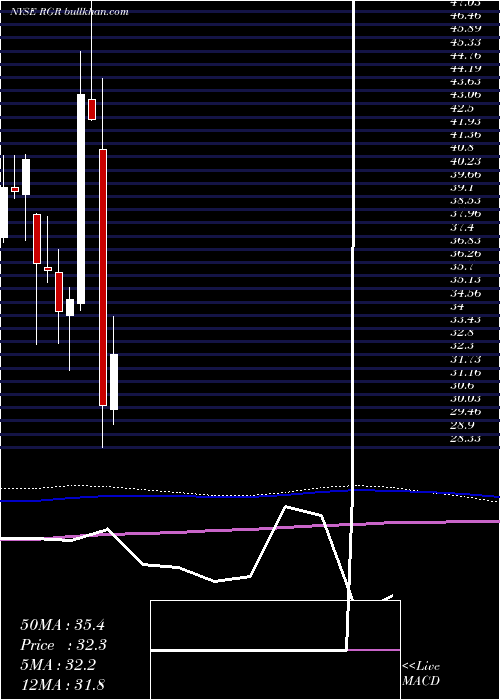The height and width of the screenshot is (700, 500).
Task: Click the 36.26 price axis label
Action: click(467, 254)
